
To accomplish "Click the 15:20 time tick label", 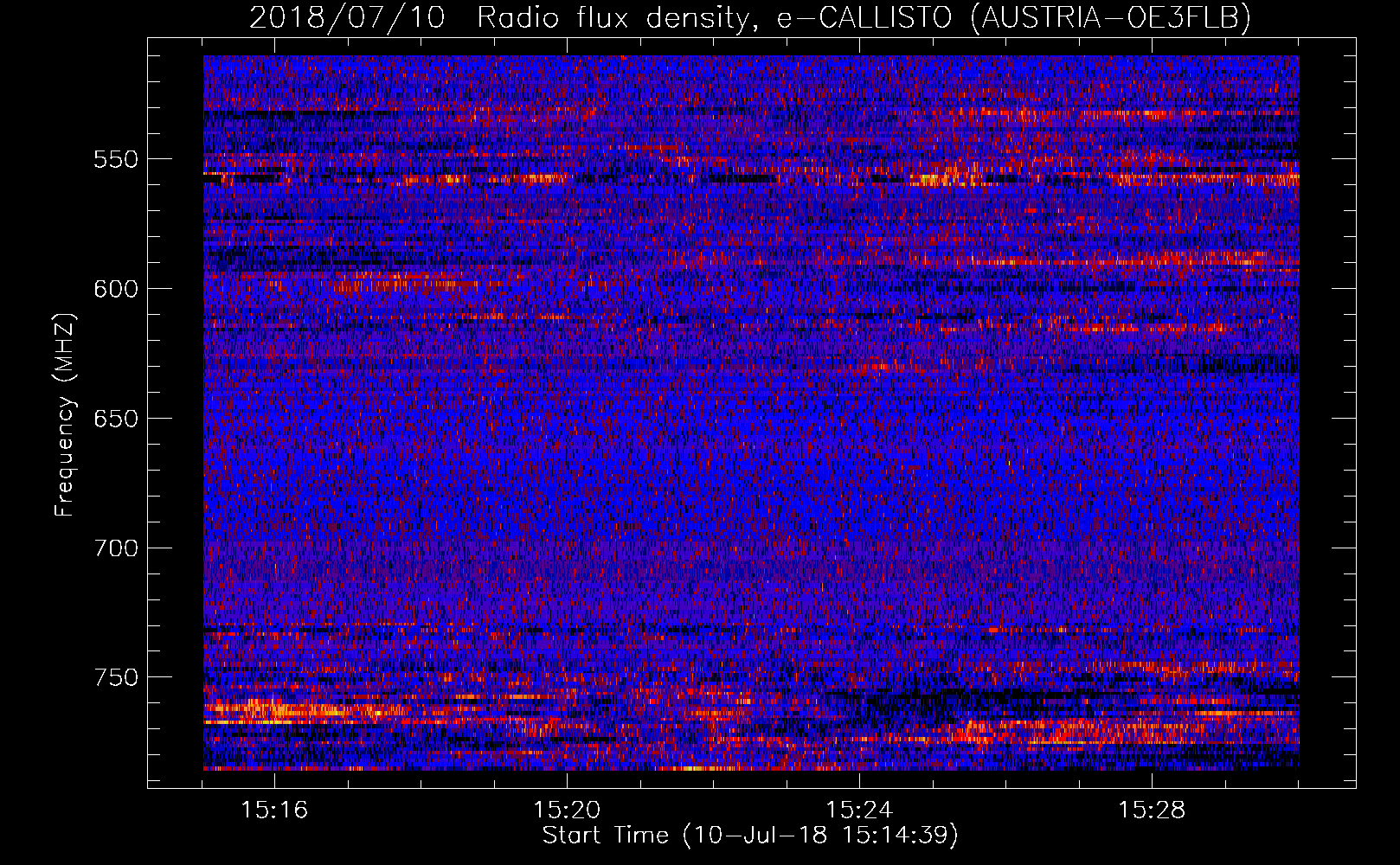I will 567,811.
